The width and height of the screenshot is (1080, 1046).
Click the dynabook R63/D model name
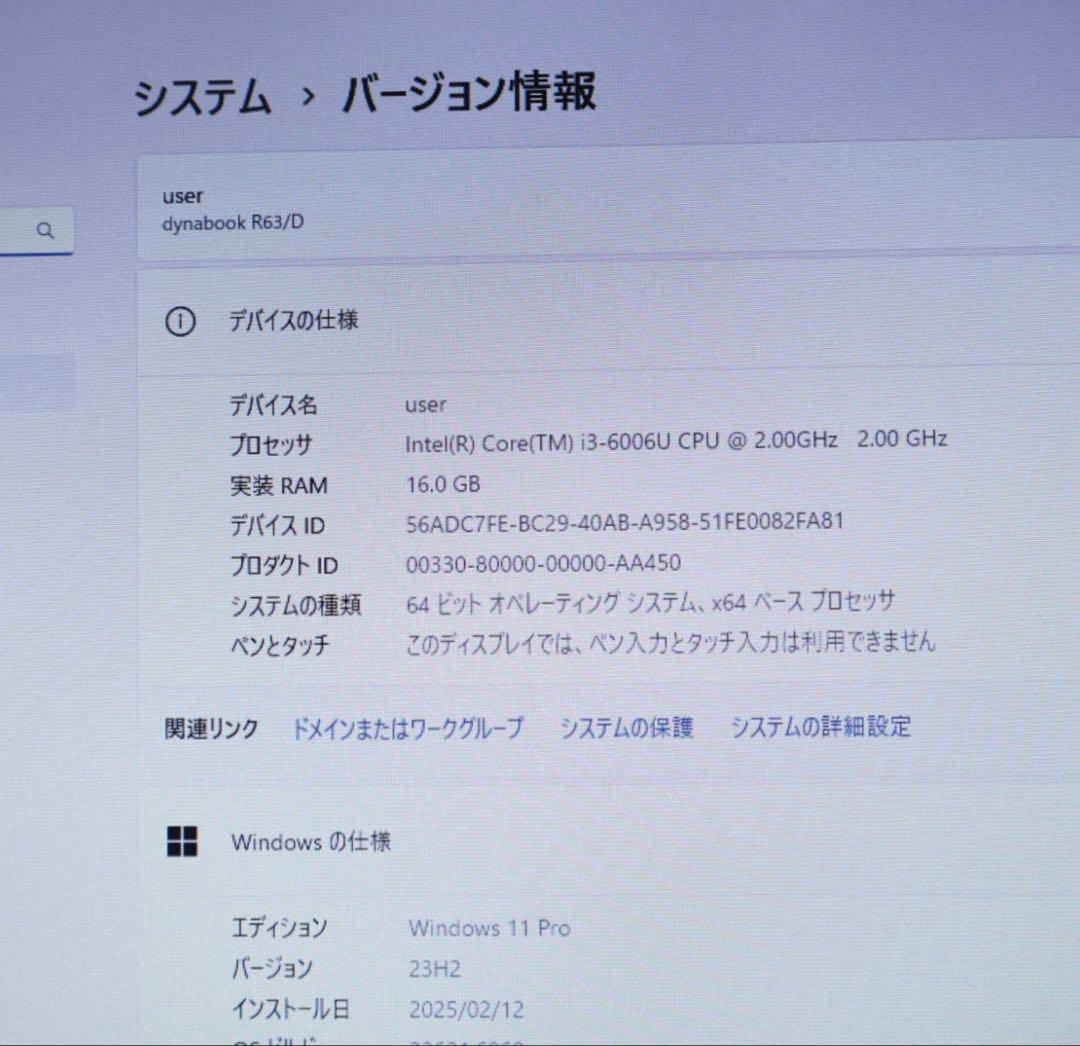tap(233, 223)
